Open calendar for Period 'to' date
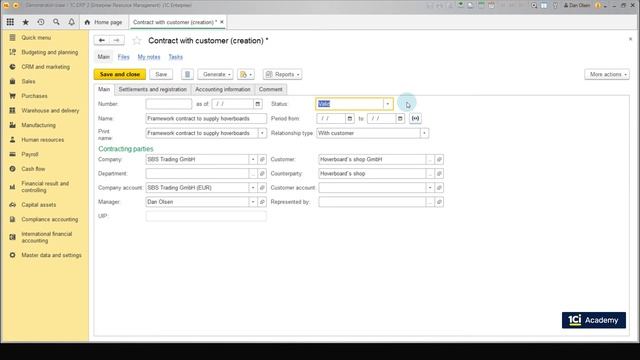 click(400, 118)
